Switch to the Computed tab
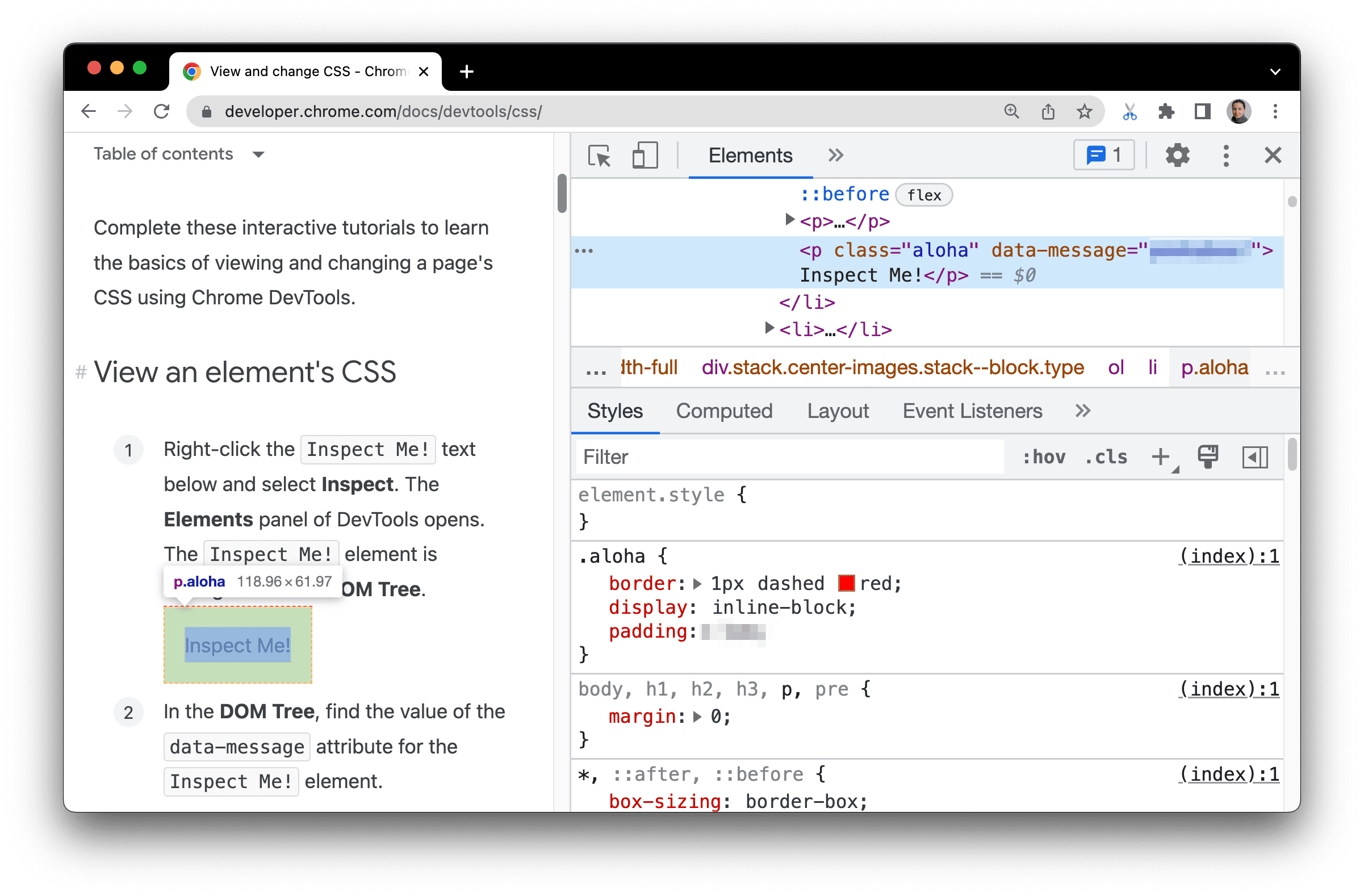This screenshot has height=896, width=1364. (725, 411)
